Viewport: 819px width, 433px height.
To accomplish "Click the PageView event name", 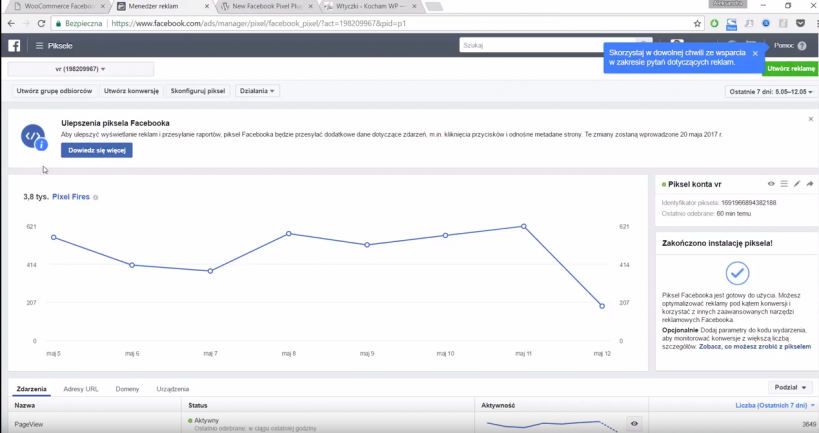I will pyautogui.click(x=29, y=424).
